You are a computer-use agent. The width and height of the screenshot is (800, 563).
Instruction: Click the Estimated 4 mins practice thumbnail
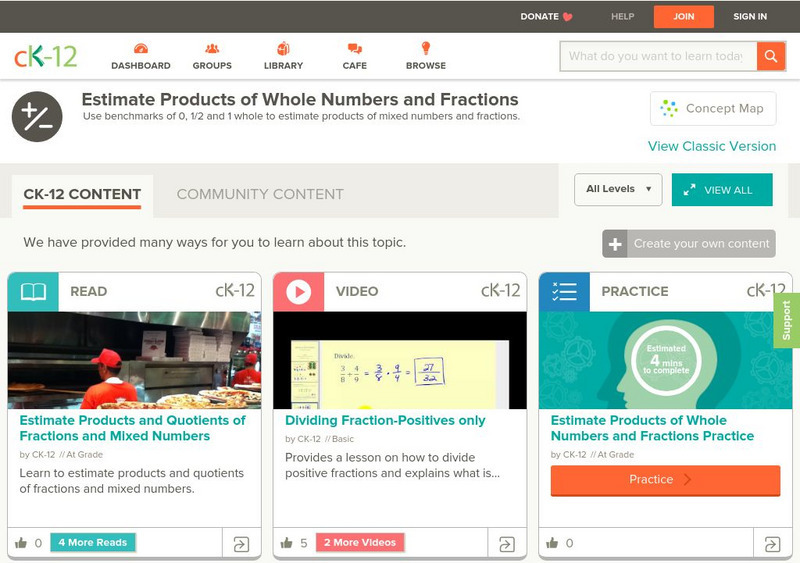click(x=665, y=360)
